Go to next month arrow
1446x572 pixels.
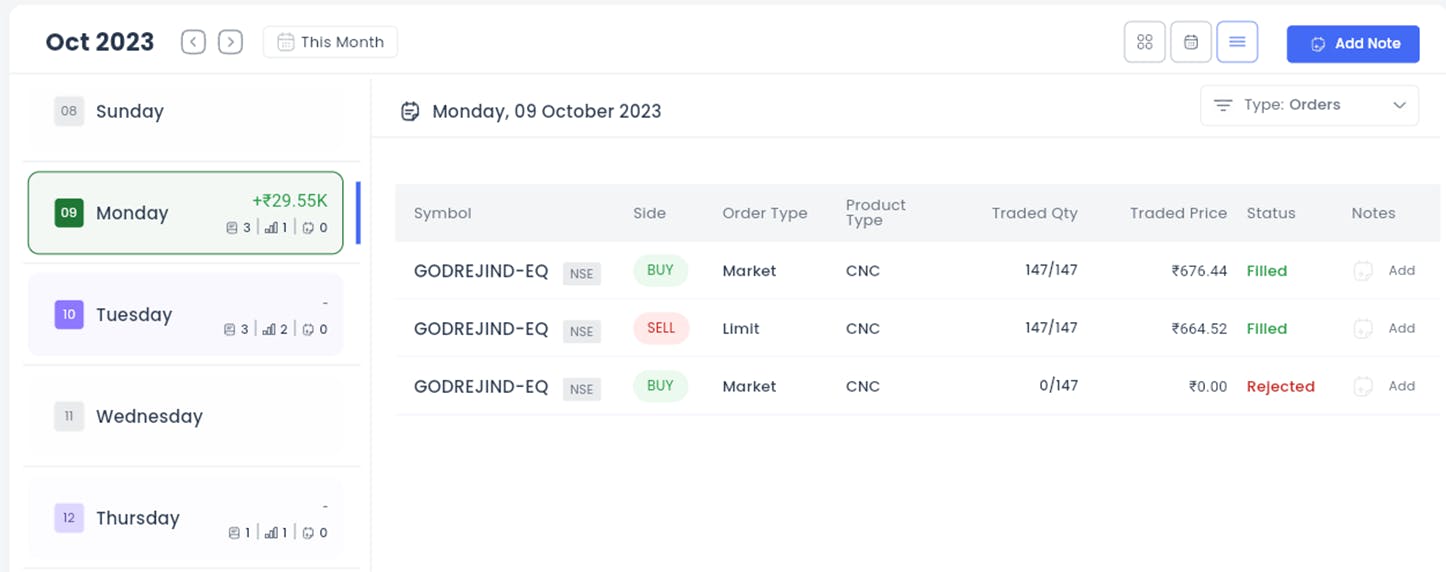pos(231,42)
